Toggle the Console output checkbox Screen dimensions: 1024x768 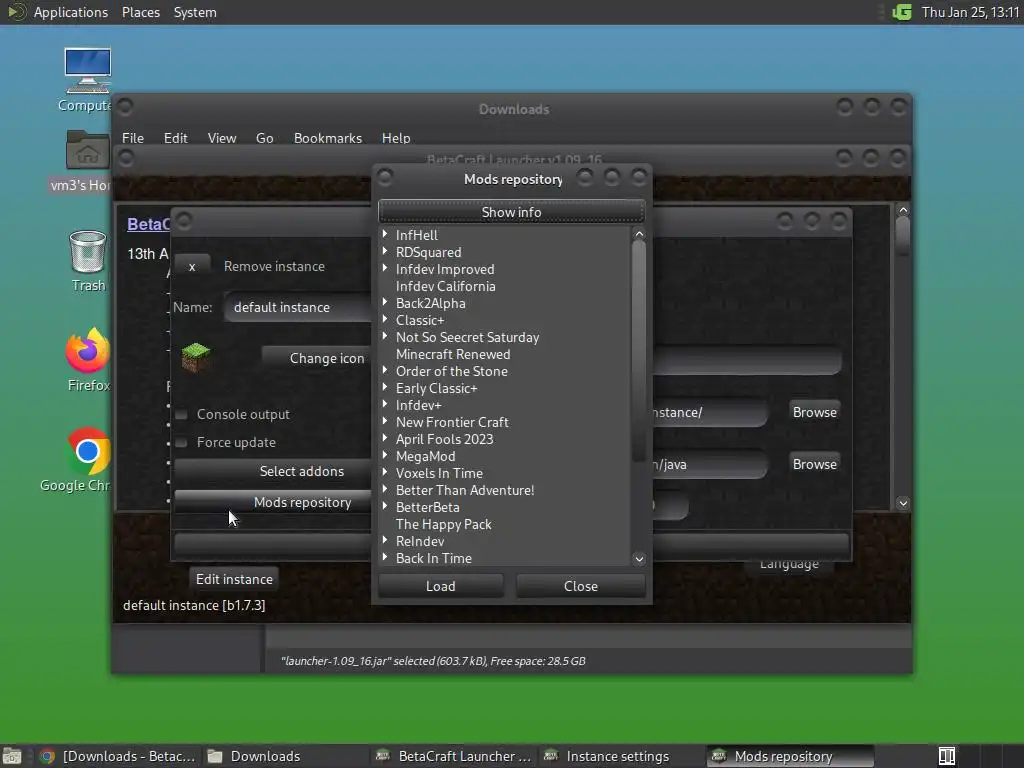click(x=181, y=414)
